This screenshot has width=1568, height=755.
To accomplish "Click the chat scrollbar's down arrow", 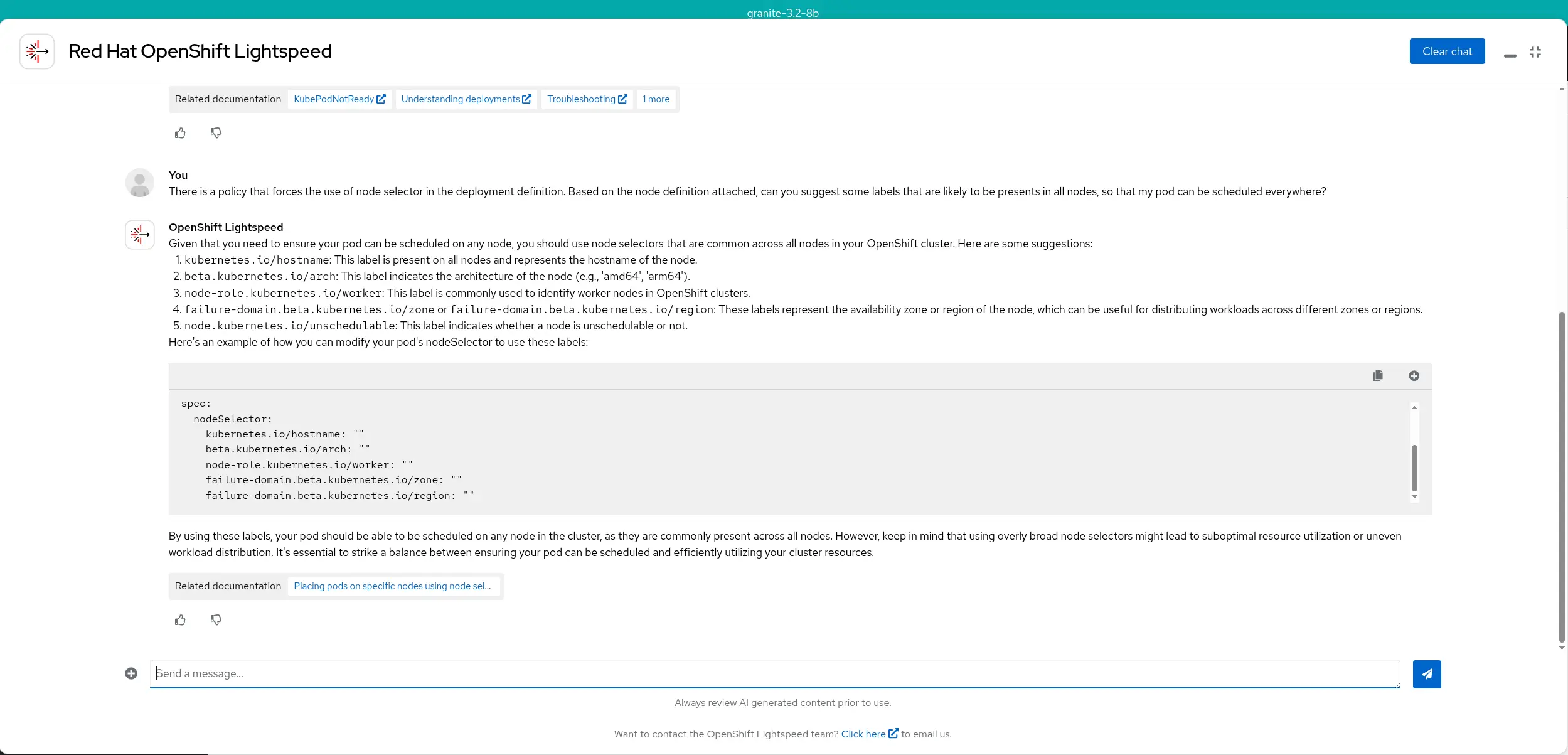I will click(1562, 648).
